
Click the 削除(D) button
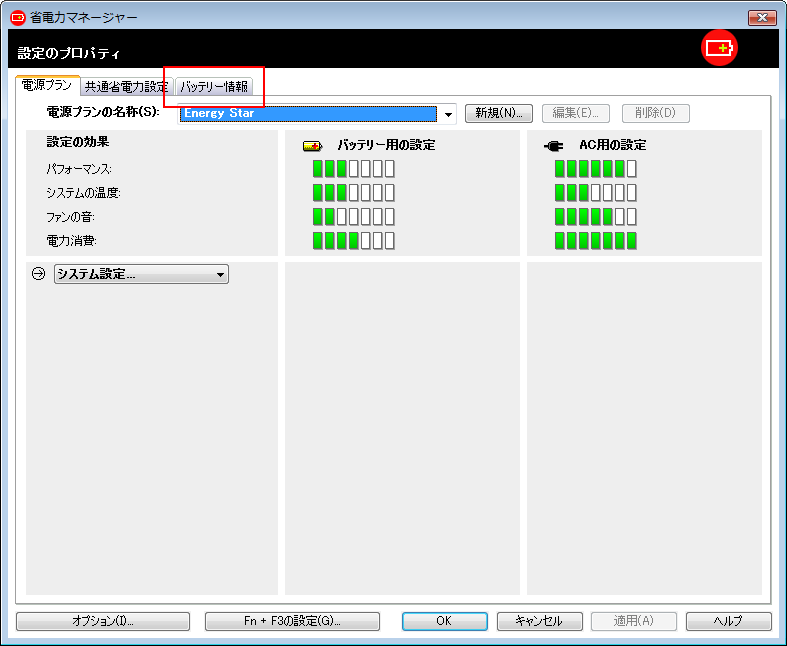[655, 113]
